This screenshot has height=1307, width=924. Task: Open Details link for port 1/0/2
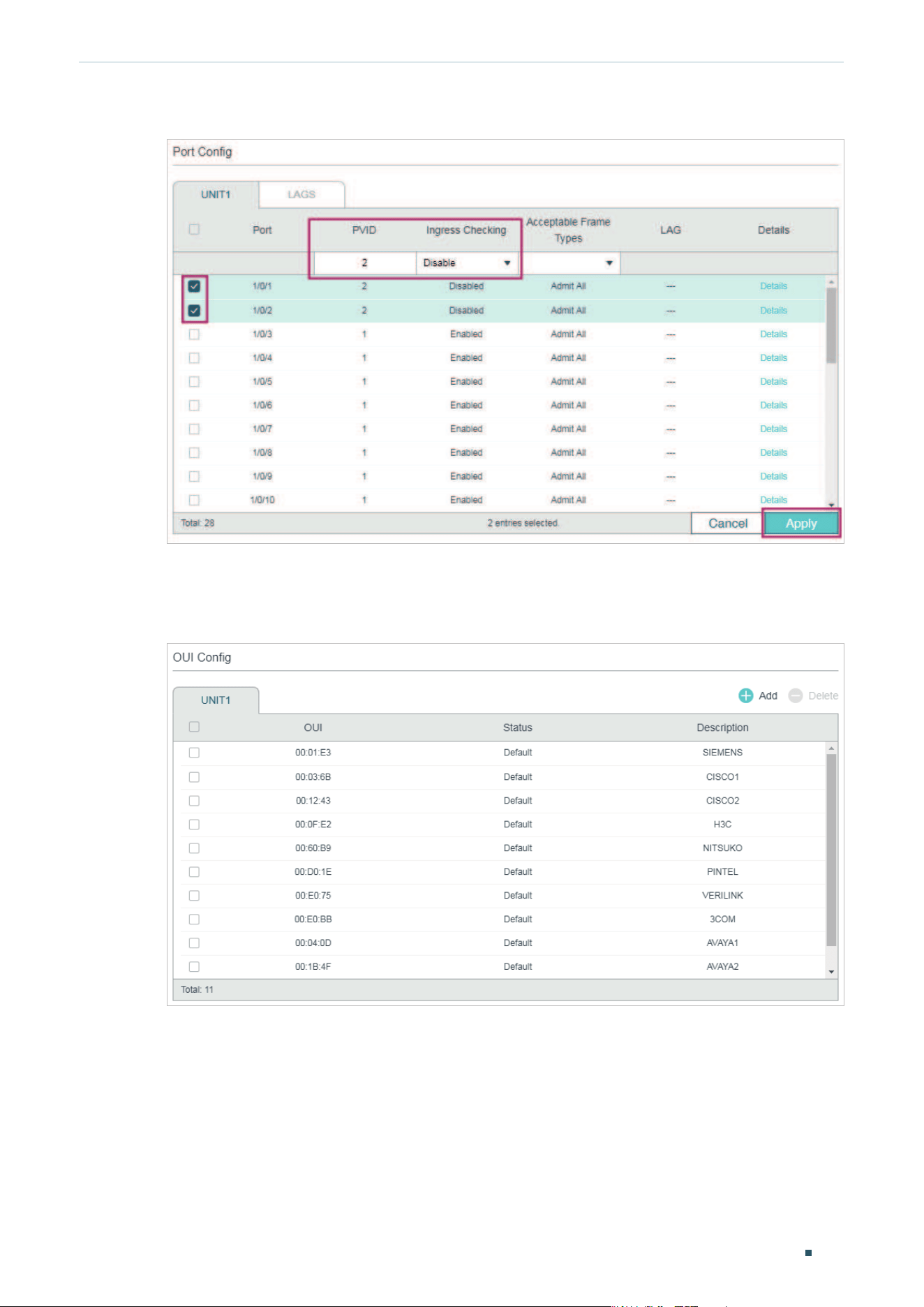pos(773,311)
